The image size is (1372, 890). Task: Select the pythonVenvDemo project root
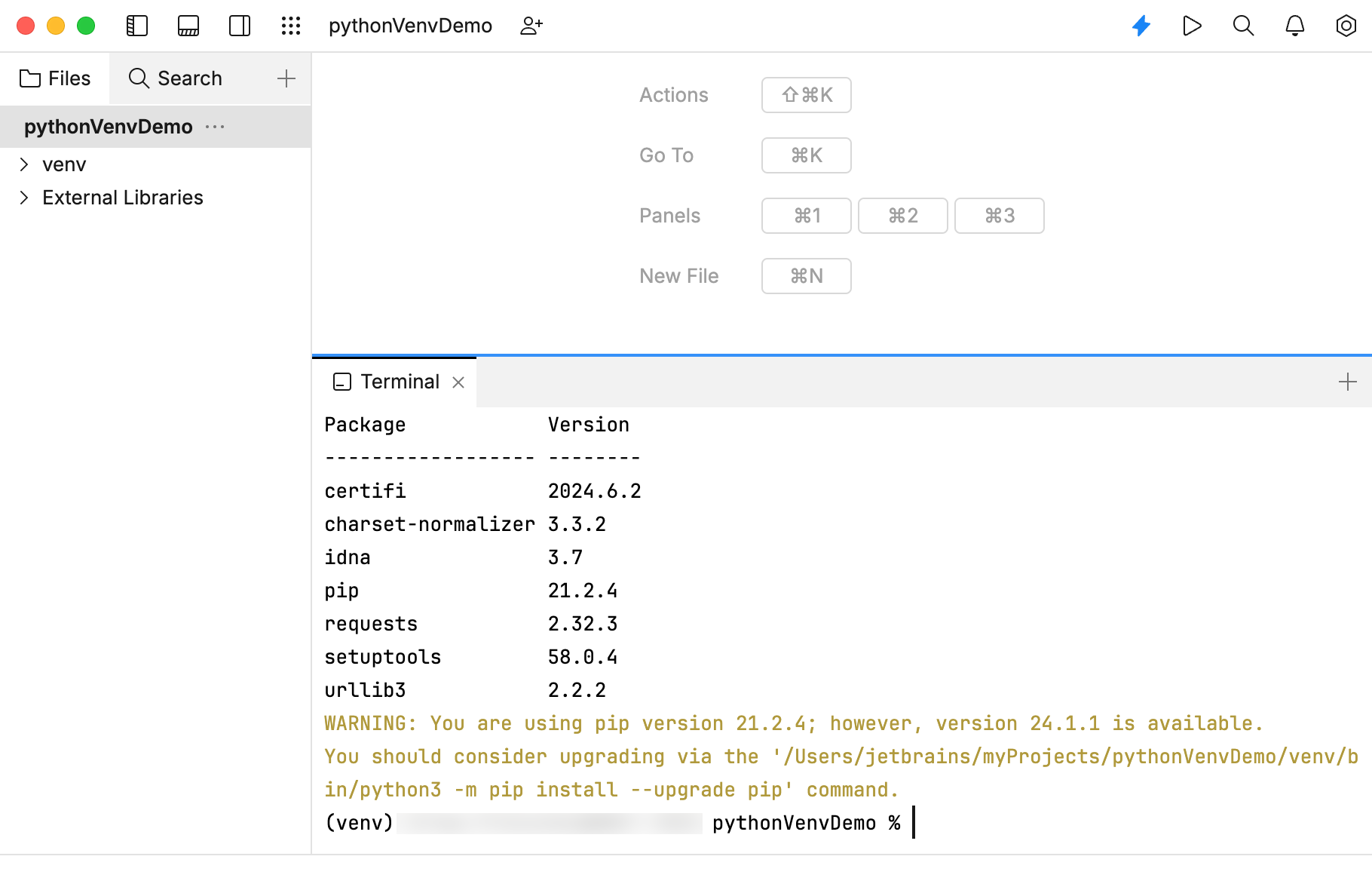108,126
